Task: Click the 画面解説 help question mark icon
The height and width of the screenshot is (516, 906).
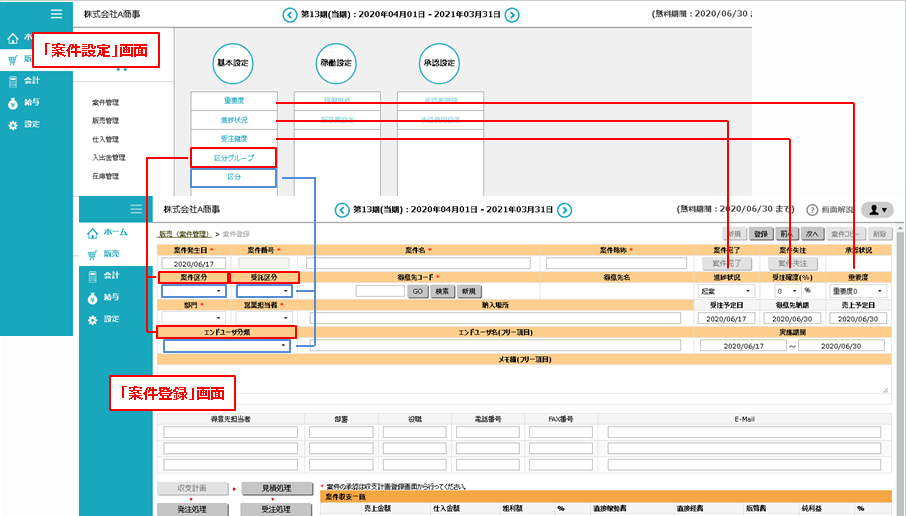Action: pos(811,210)
